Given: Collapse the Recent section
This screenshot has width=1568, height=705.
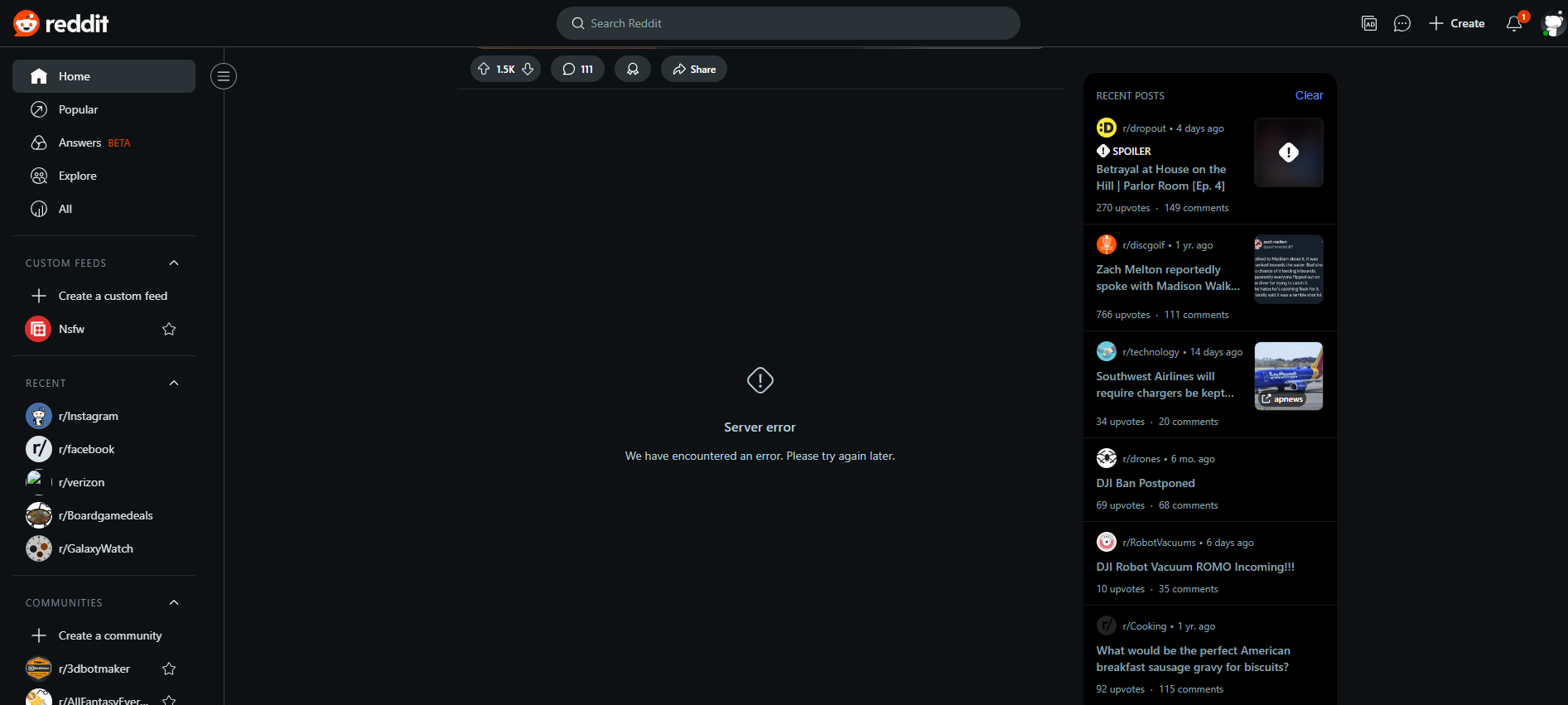Looking at the screenshot, I should [x=174, y=383].
